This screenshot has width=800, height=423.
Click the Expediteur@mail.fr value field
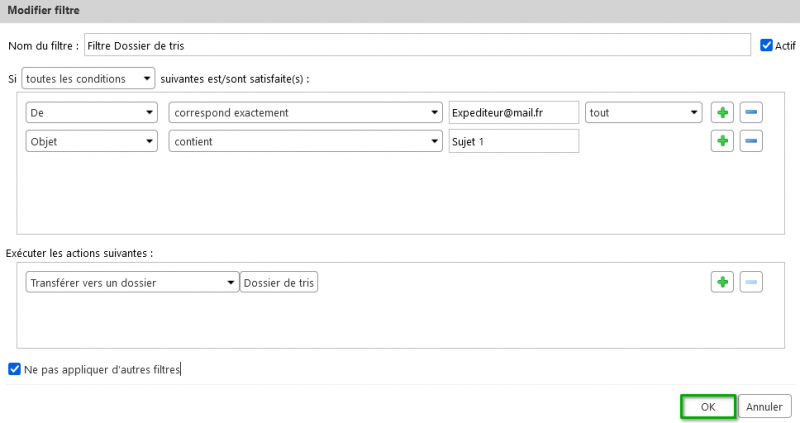pos(514,112)
